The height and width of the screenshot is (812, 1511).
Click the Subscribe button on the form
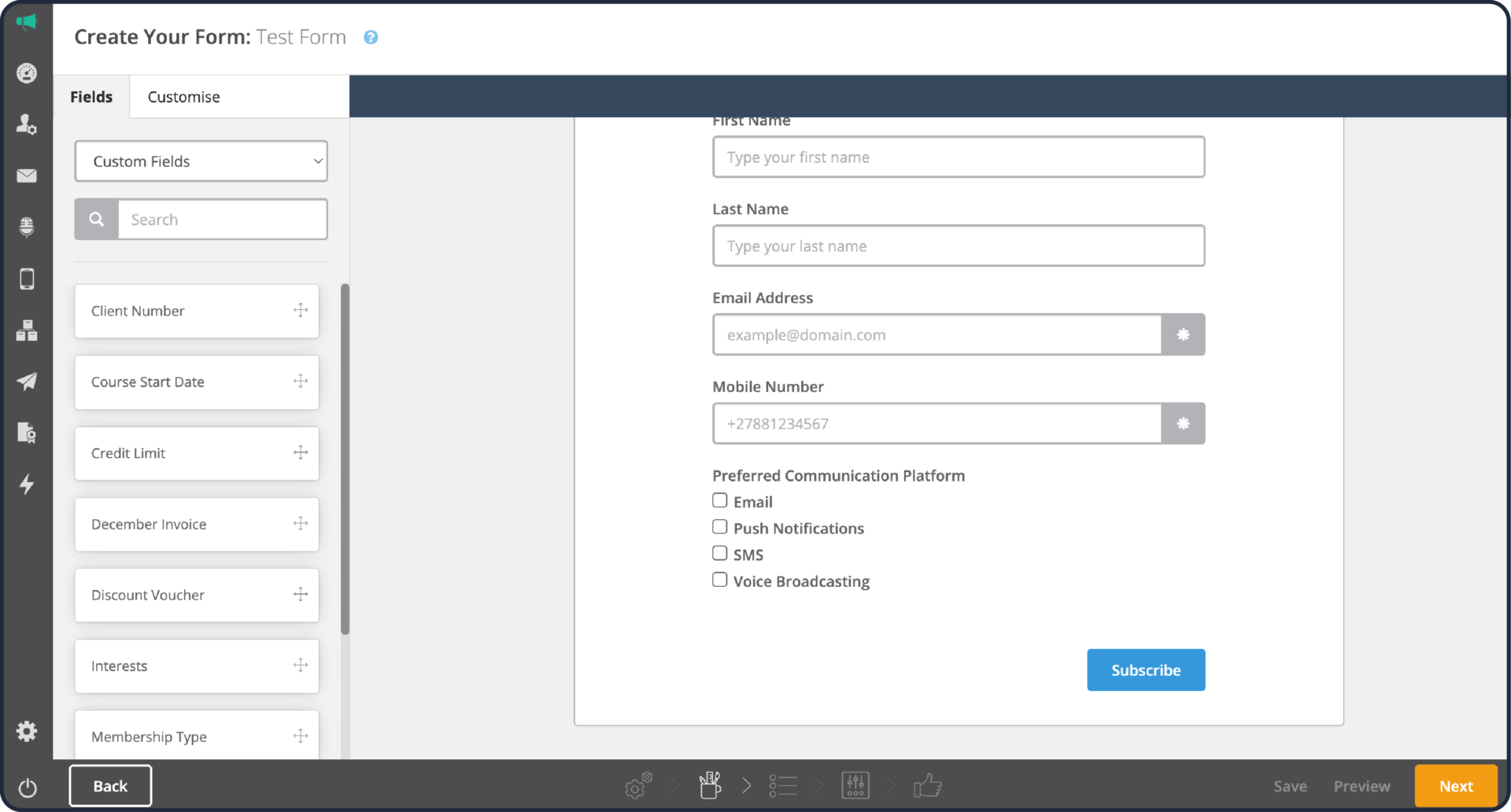pyautogui.click(x=1146, y=670)
